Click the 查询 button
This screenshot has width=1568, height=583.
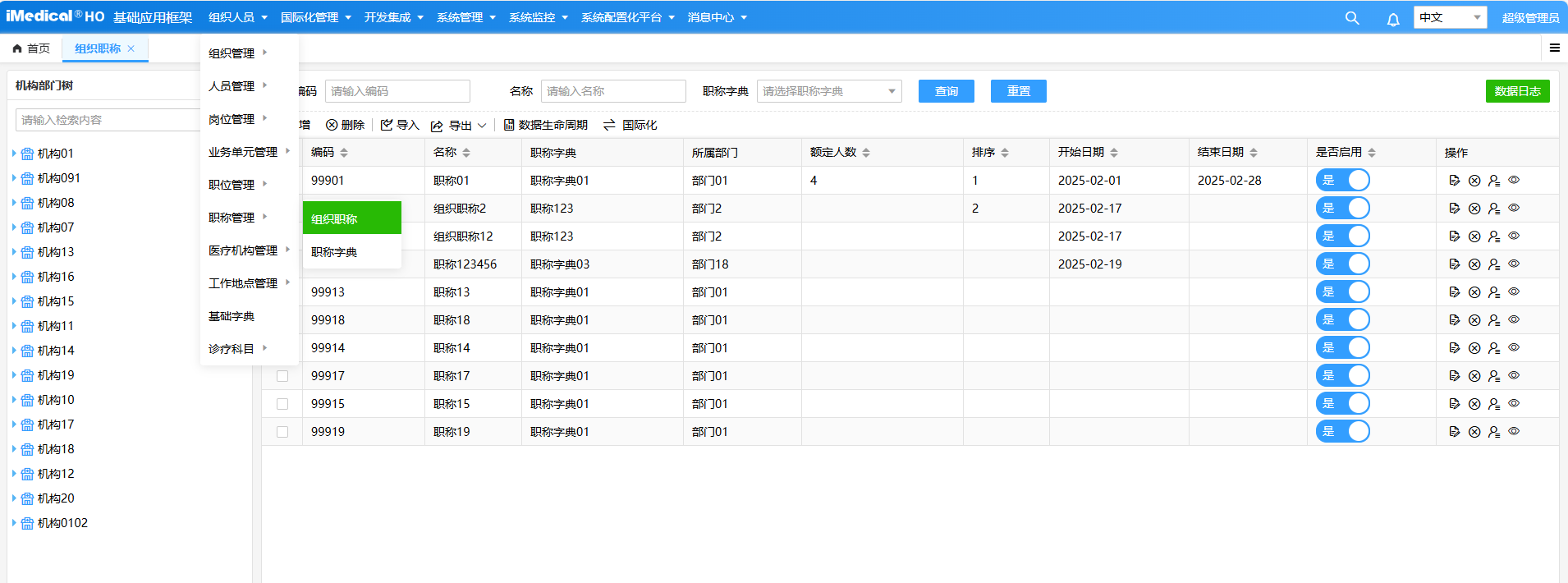click(946, 91)
